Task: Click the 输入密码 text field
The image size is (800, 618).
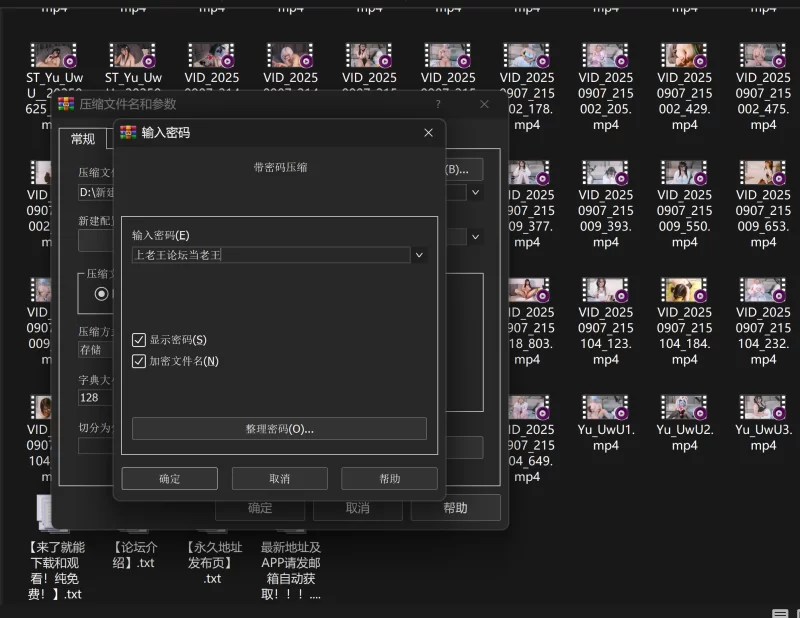Action: pyautogui.click(x=270, y=255)
